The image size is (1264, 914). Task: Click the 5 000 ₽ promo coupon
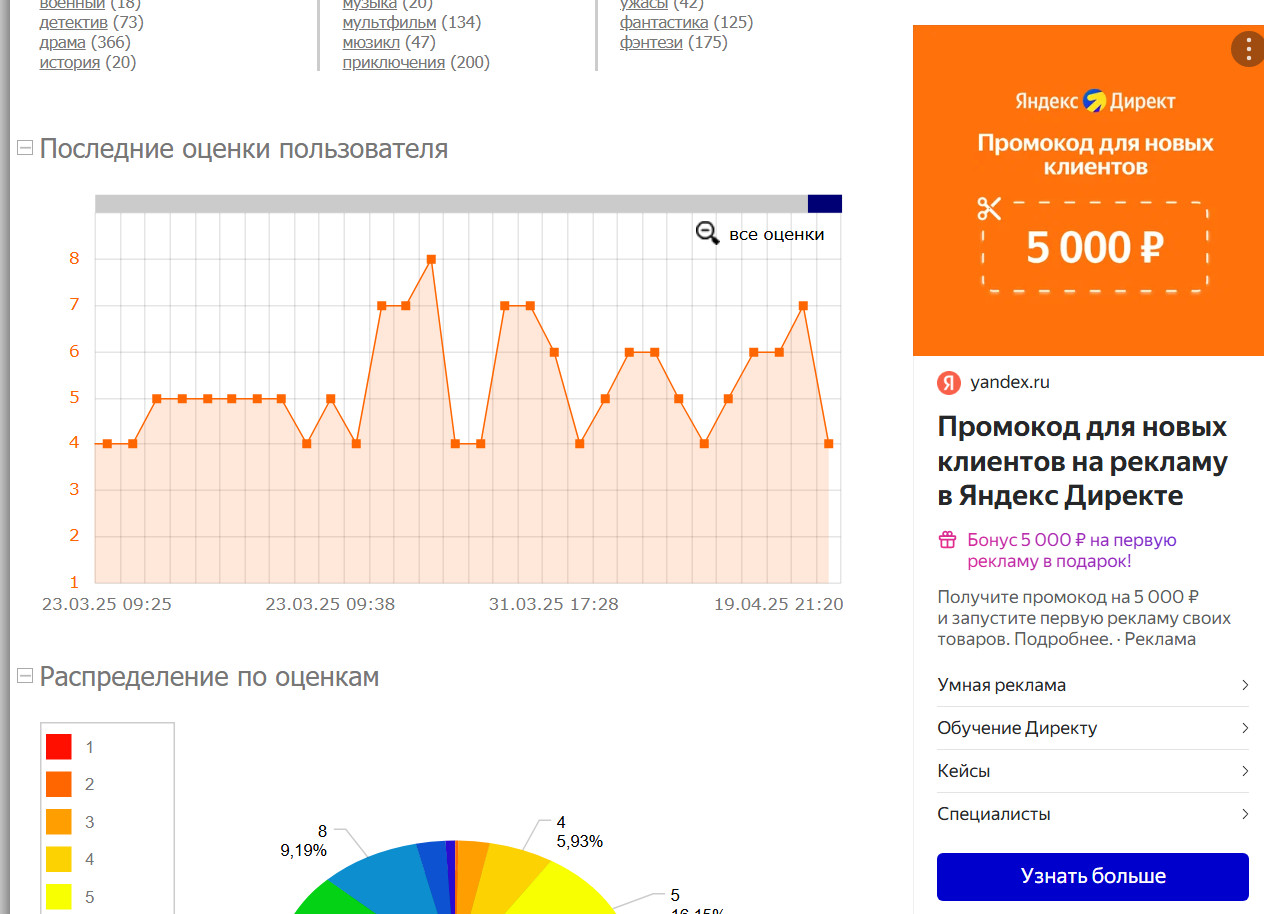click(x=1094, y=247)
